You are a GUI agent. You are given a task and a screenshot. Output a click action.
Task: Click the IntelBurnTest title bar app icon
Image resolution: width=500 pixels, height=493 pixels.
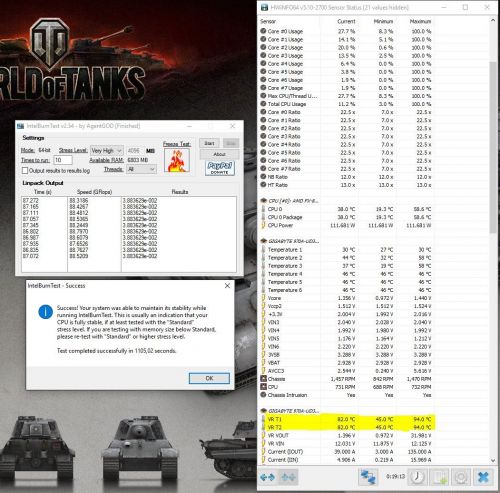pyautogui.click(x=21, y=126)
